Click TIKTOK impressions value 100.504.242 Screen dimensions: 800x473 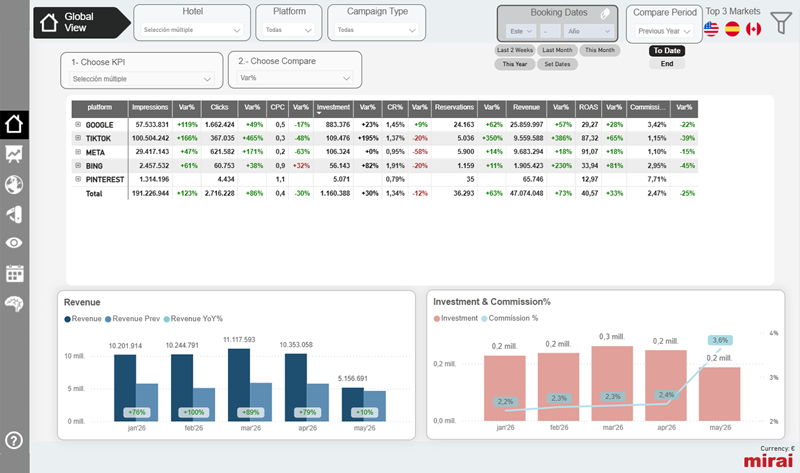pyautogui.click(x=150, y=138)
